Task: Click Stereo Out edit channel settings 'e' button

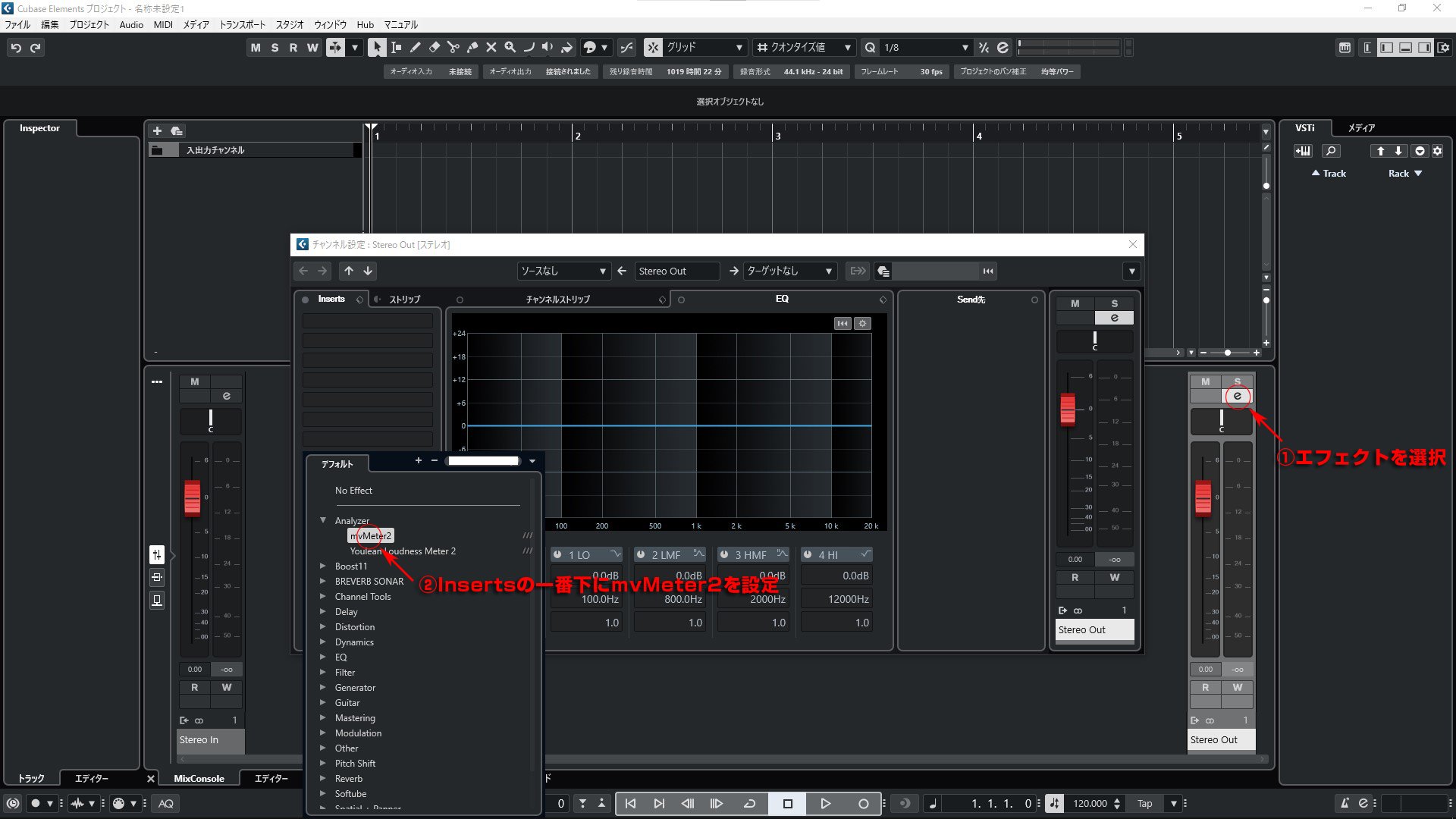Action: [x=1237, y=396]
